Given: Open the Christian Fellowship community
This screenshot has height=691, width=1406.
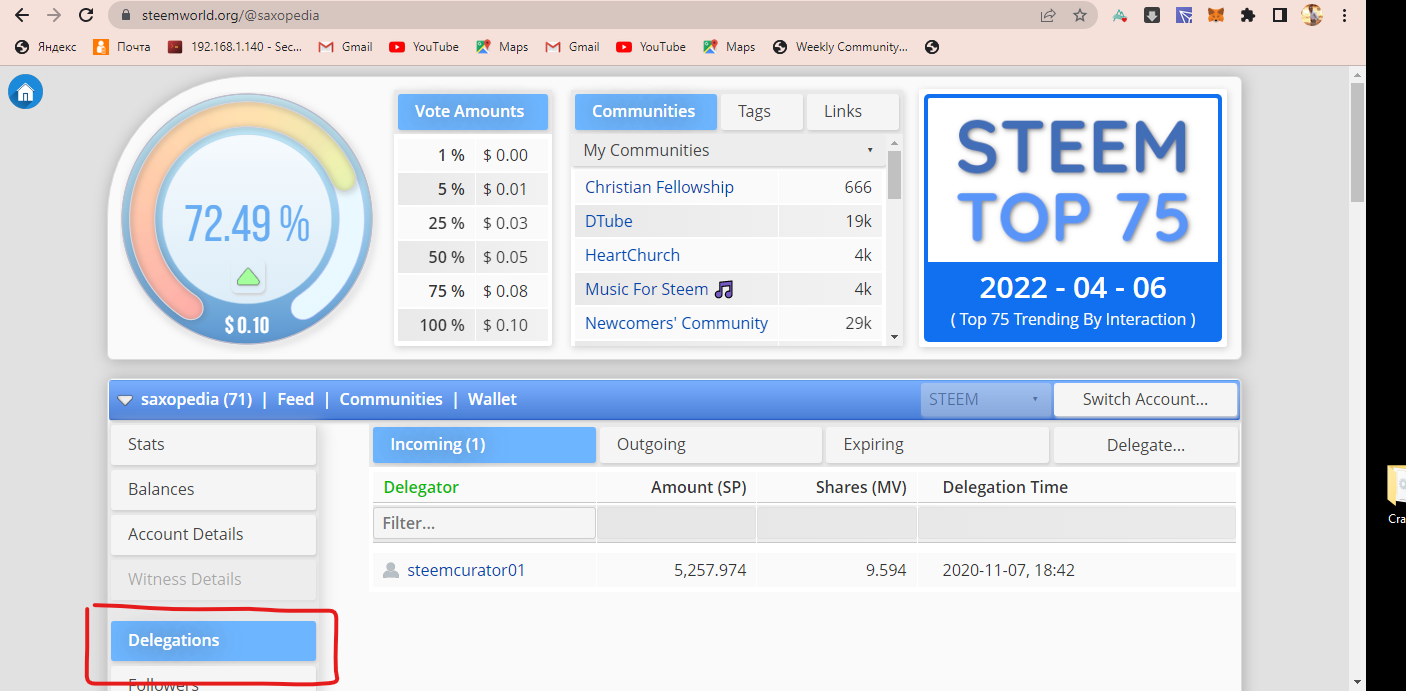Looking at the screenshot, I should (659, 187).
